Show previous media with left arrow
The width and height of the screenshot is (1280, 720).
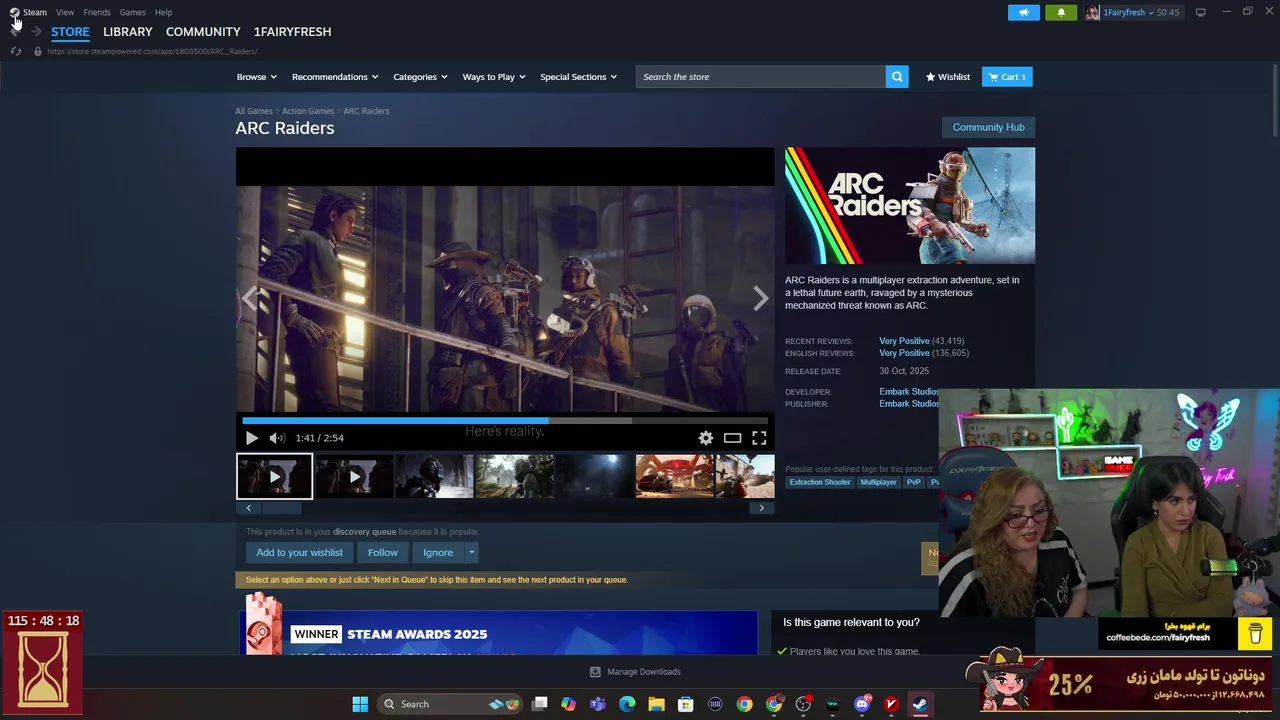coord(250,298)
